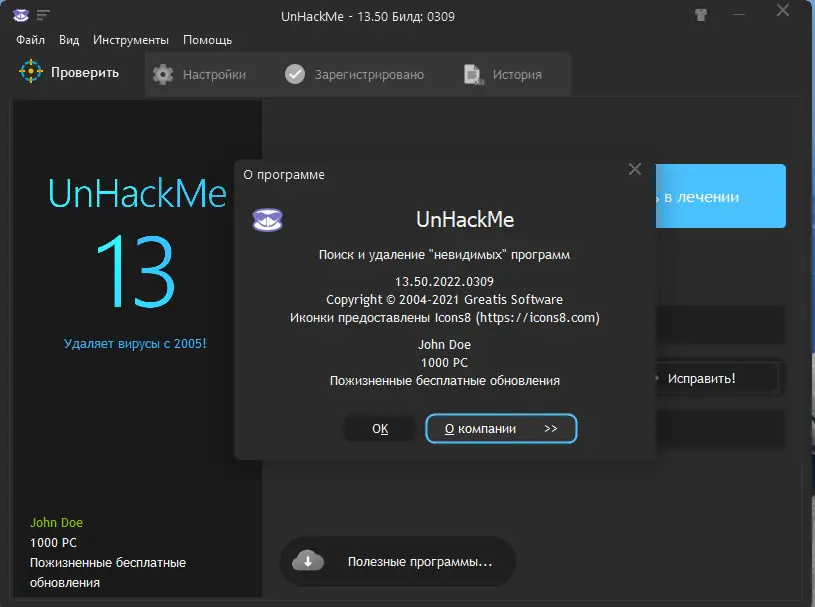Click the UnHackMe logo in About dialog

point(268,220)
